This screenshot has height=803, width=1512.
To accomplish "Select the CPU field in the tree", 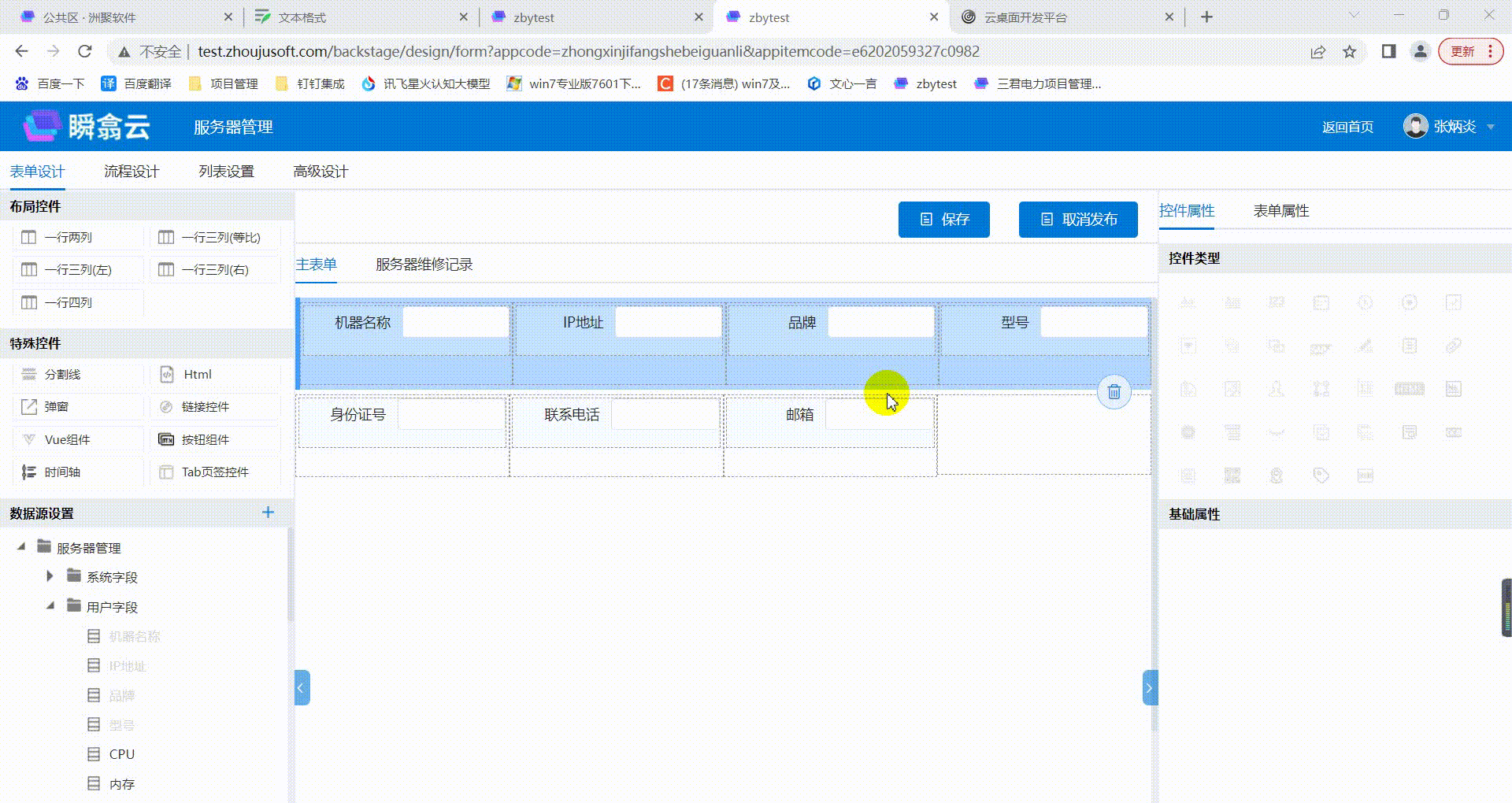I will (x=122, y=754).
